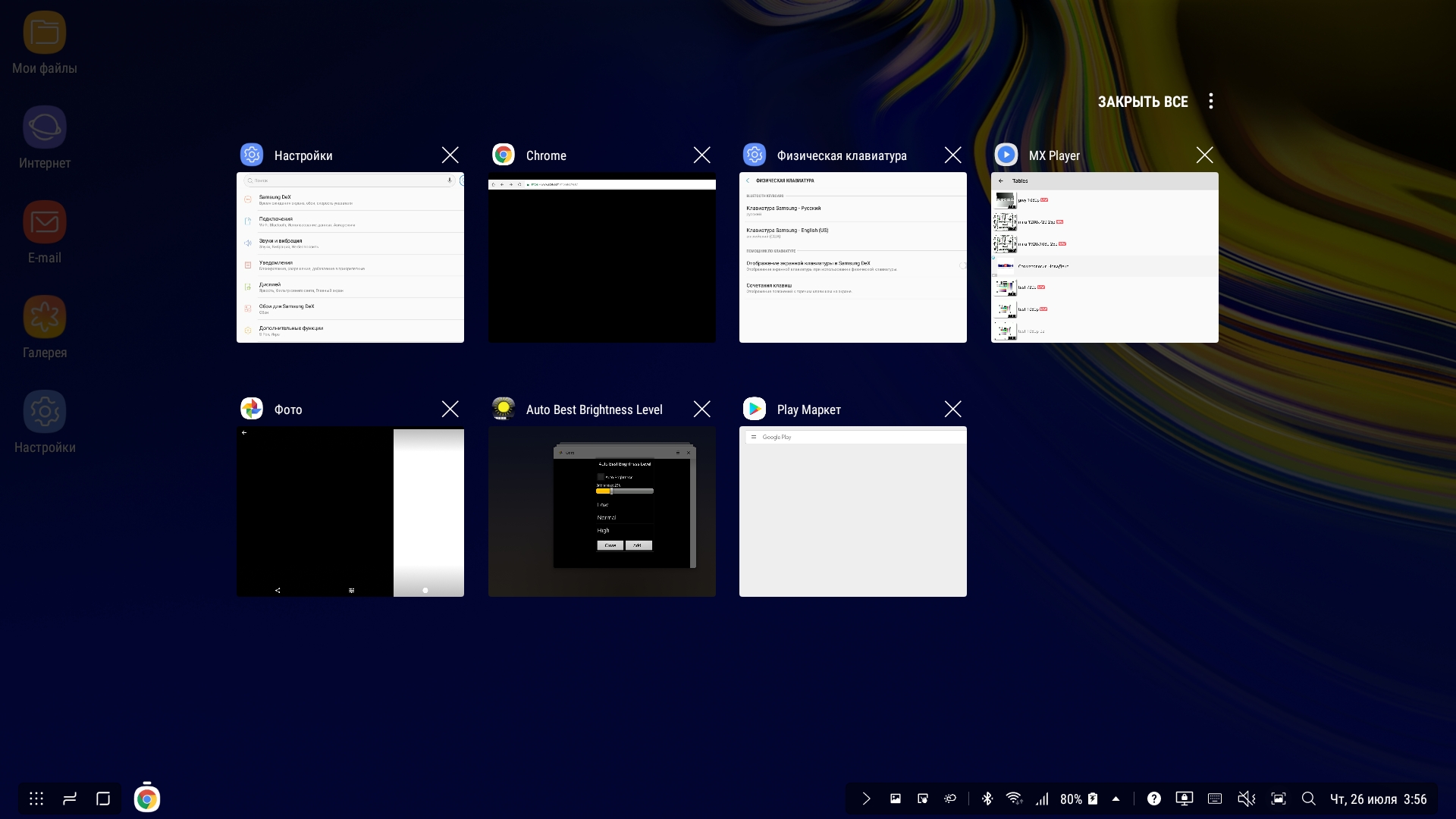Take screenshot with screen capture icon
The image size is (1456, 819).
tap(1279, 799)
